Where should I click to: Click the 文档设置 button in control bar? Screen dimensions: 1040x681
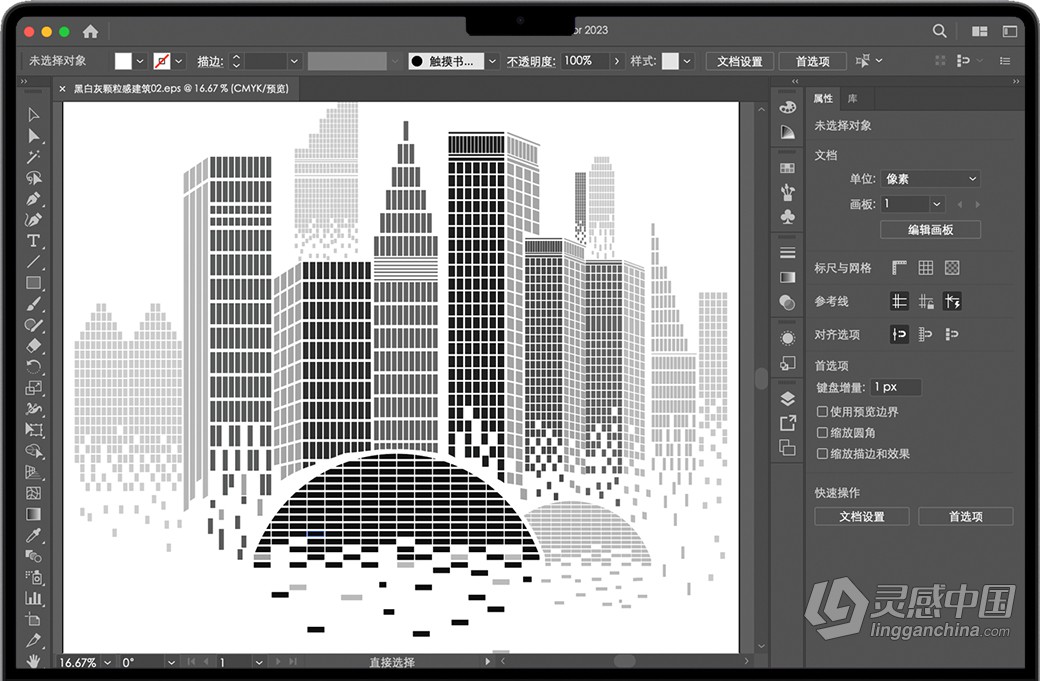coord(740,60)
